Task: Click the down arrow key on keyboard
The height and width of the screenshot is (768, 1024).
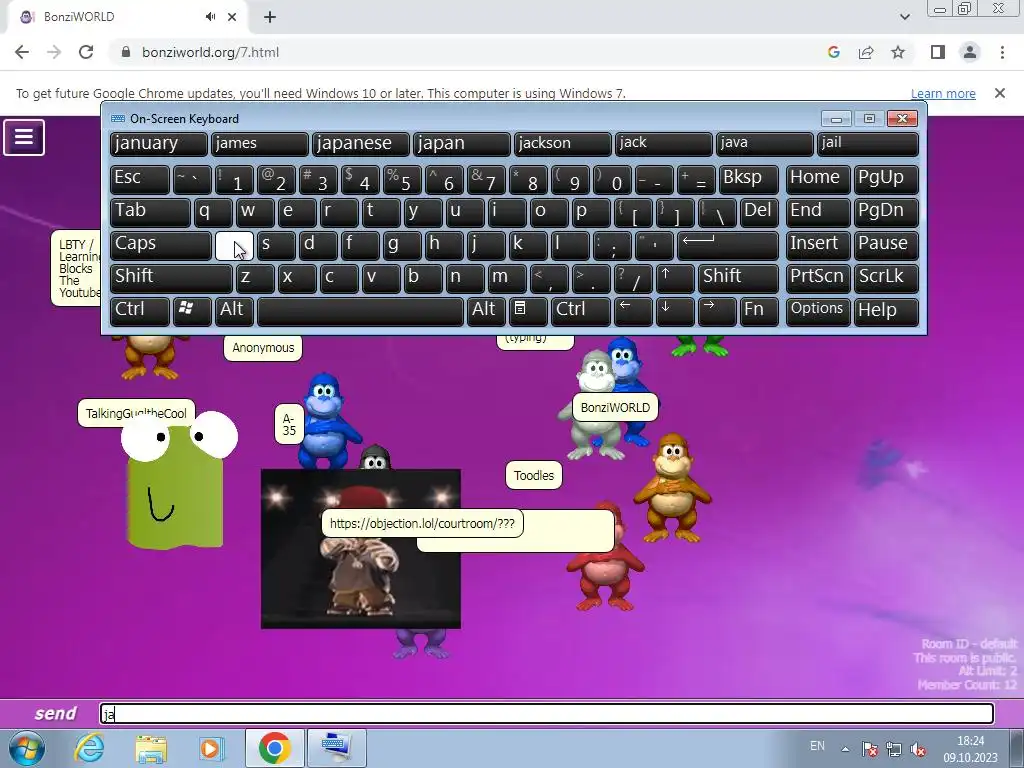Action: coord(675,310)
